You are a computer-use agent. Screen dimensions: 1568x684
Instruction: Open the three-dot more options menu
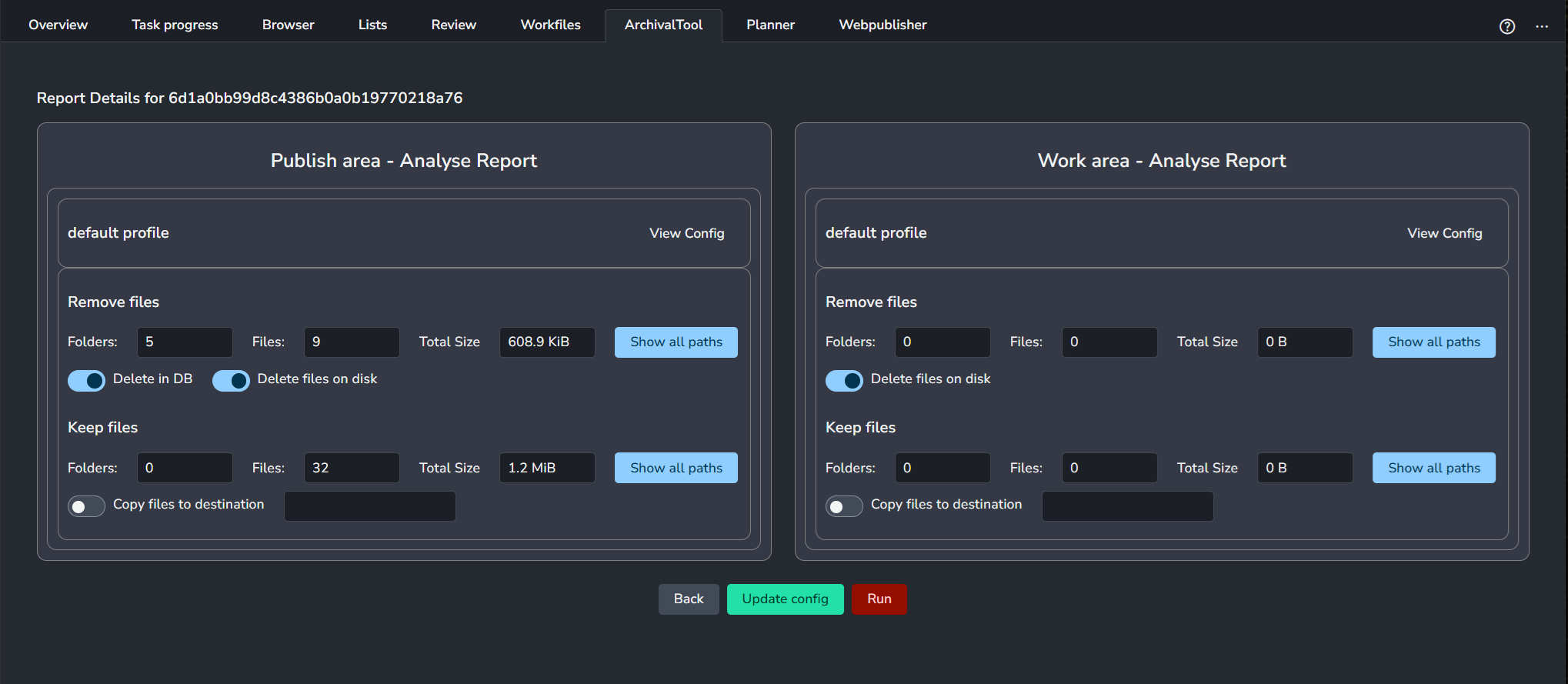click(x=1542, y=26)
